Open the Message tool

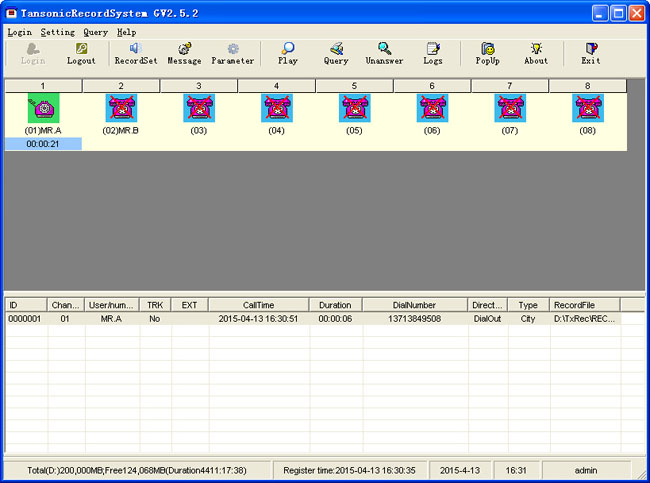(x=184, y=53)
